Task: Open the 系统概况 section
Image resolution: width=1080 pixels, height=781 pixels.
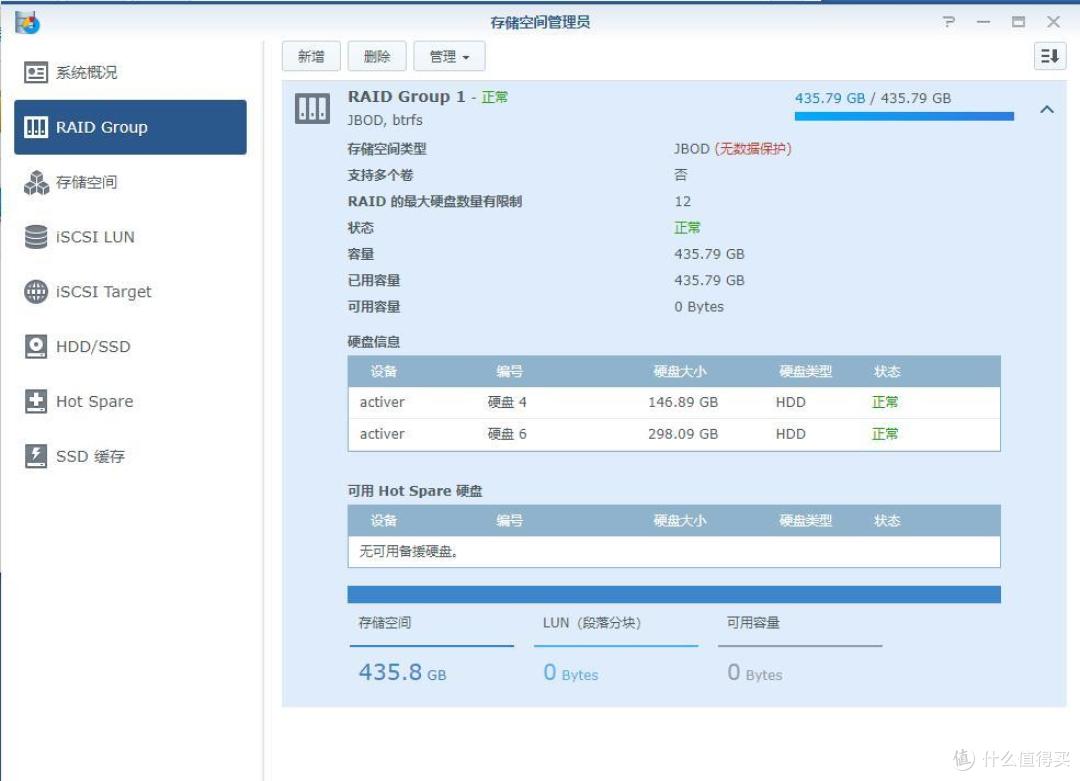Action: click(x=130, y=72)
